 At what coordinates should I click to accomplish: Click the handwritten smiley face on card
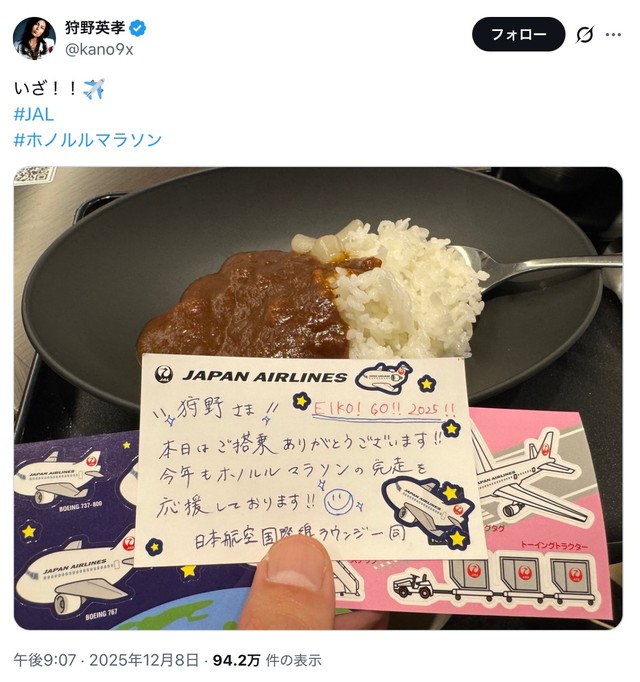[338, 501]
